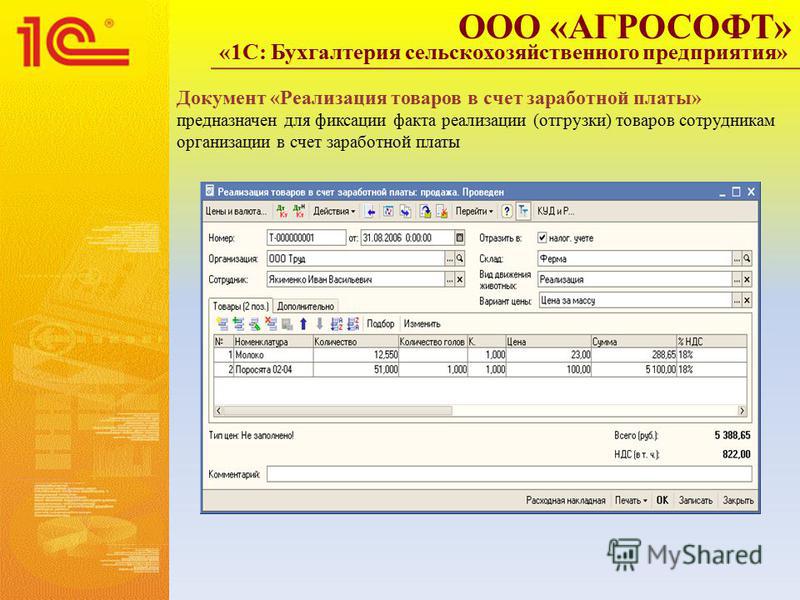Viewport: 800px width, 600px height.
Task: Click the post document toolbar icon
Action: (x=425, y=211)
